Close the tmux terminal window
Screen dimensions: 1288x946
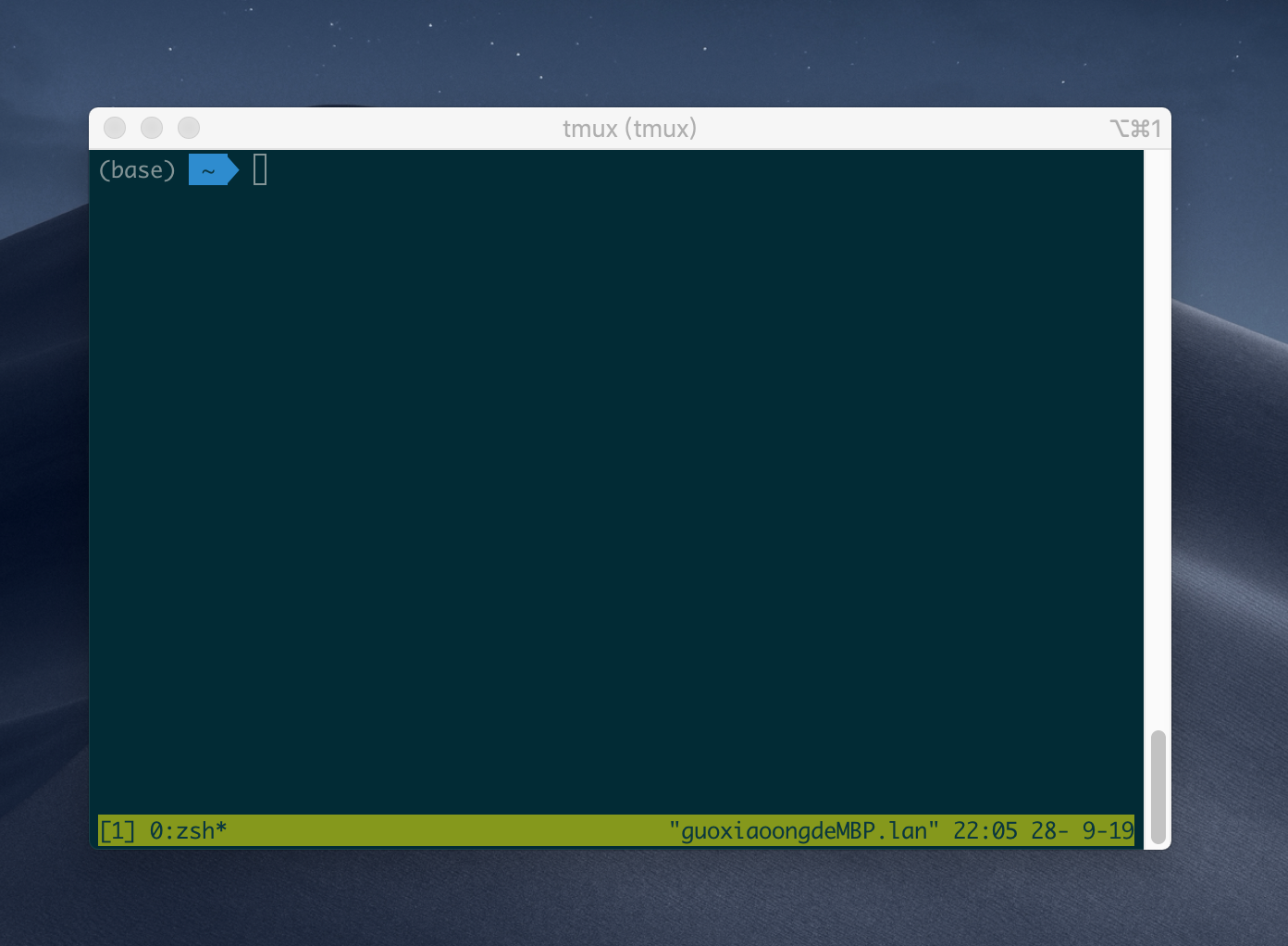coord(115,128)
